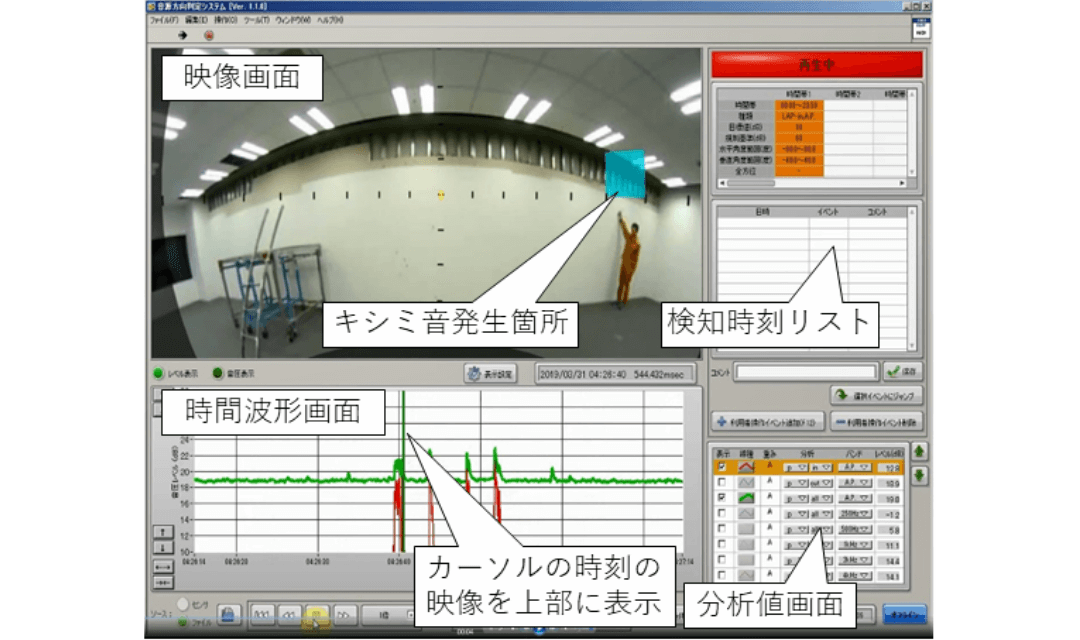
Task: Click the horizontal scrollbar of the time-band table
Action: [813, 183]
